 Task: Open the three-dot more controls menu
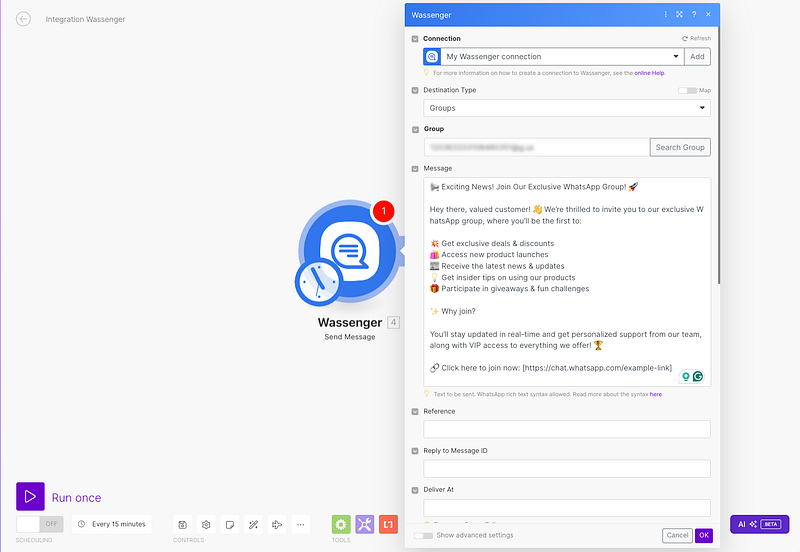[301, 524]
